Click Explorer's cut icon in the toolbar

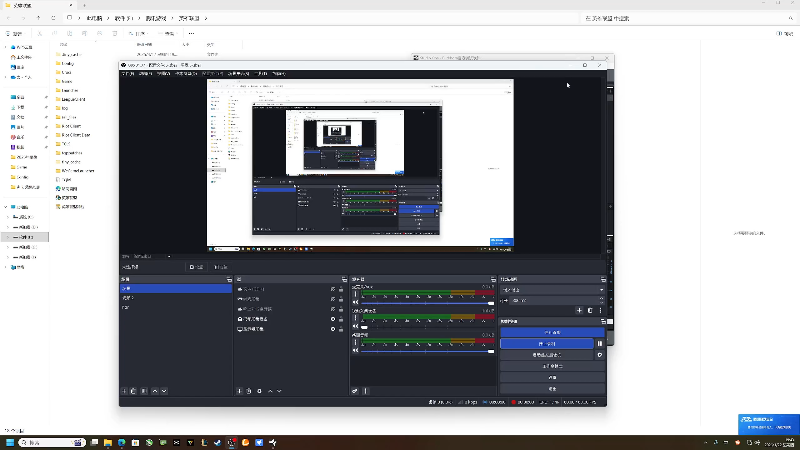coord(39,34)
